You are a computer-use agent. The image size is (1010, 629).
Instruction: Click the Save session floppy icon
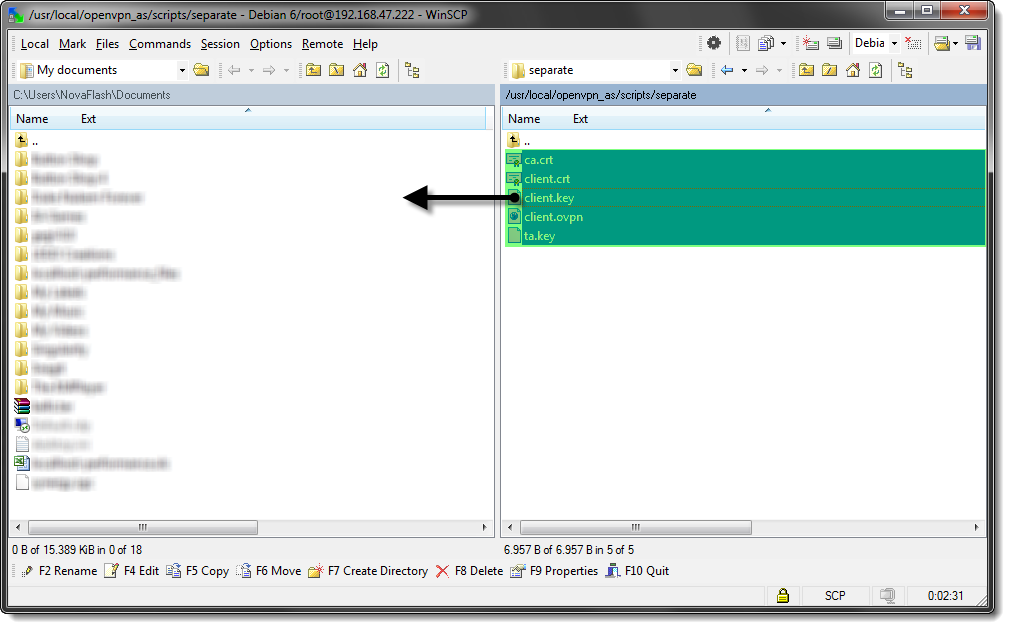(973, 43)
